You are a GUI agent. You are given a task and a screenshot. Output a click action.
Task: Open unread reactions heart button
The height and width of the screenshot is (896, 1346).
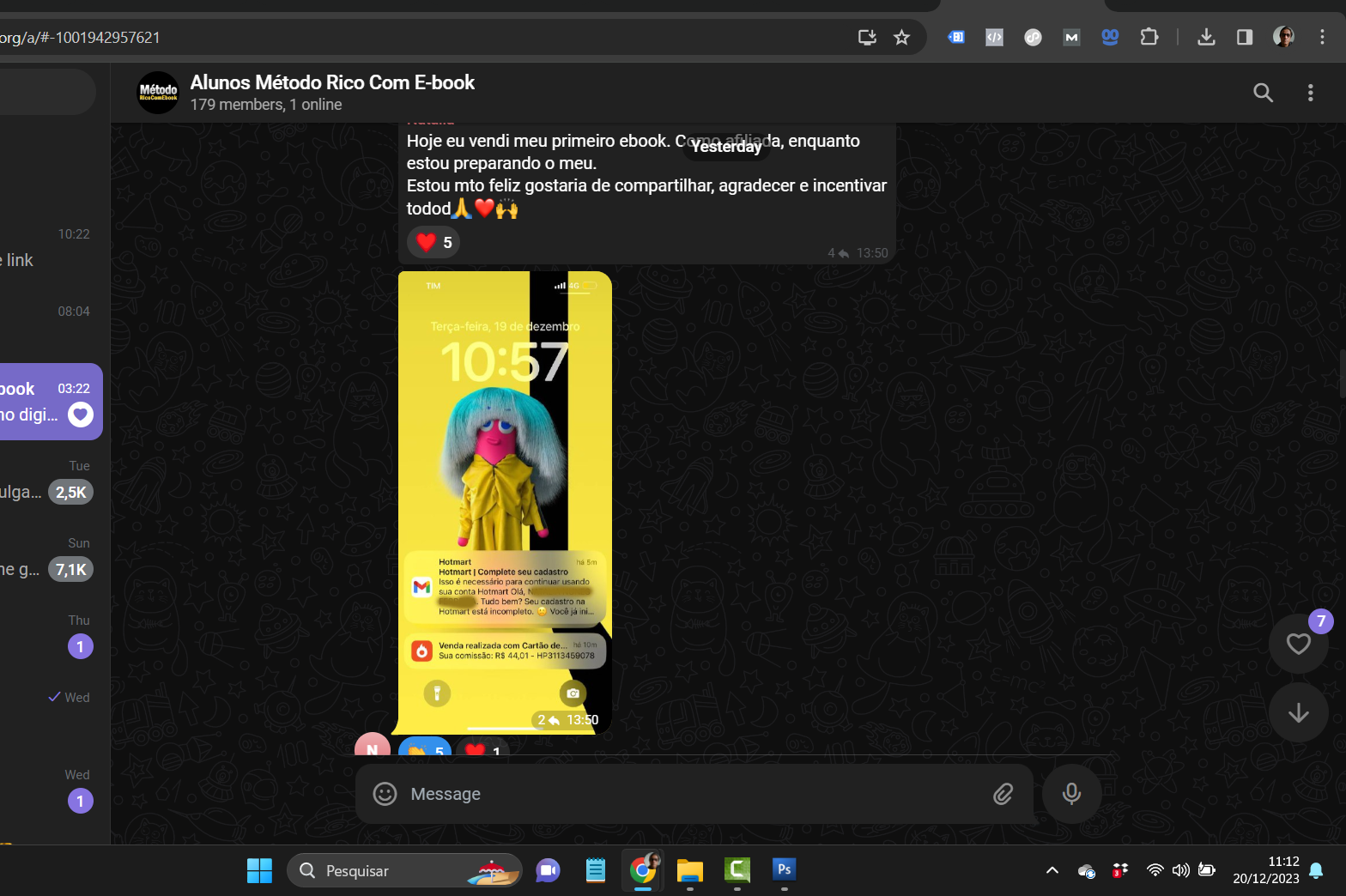(1298, 644)
